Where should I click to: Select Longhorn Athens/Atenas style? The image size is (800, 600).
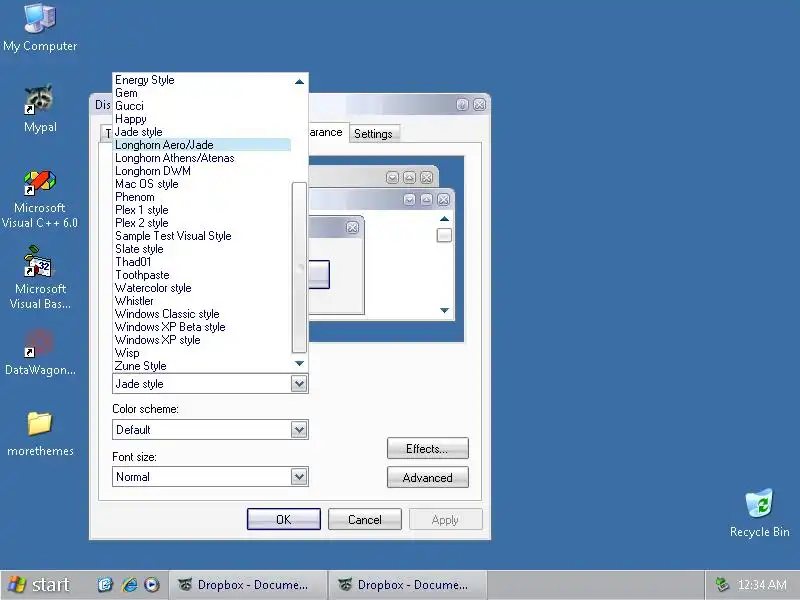coord(202,158)
